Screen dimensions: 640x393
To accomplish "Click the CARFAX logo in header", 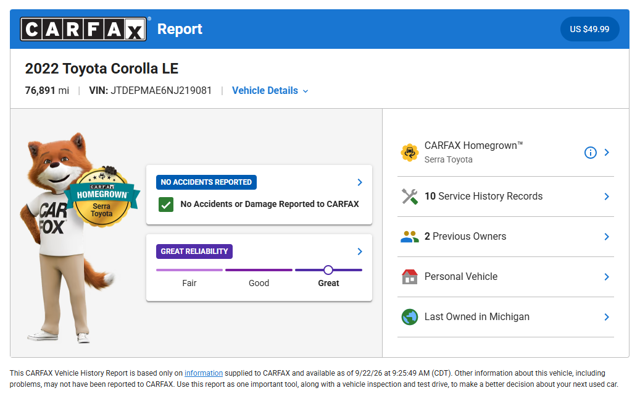I will click(x=84, y=29).
